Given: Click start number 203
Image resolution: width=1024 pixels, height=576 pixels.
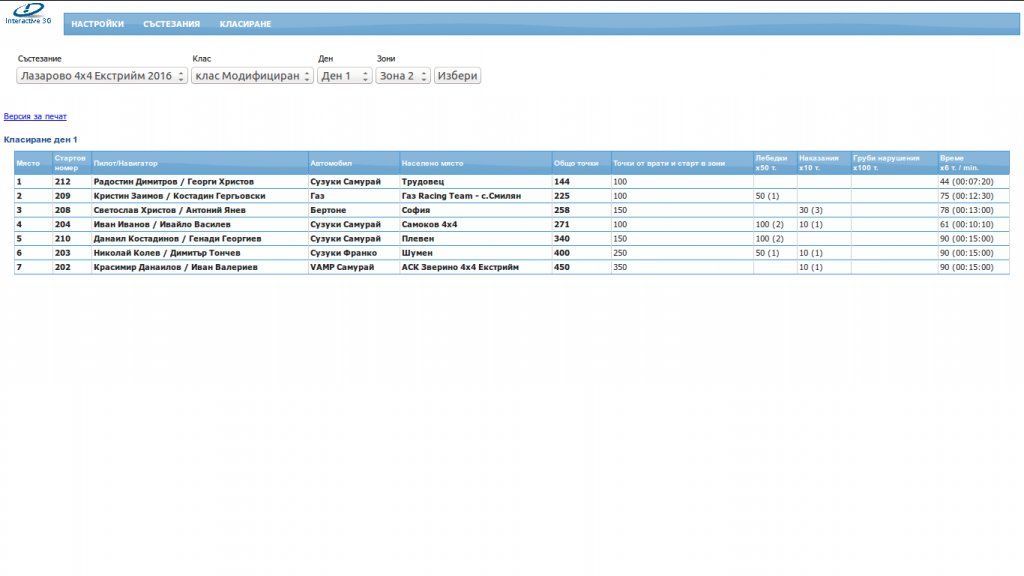Looking at the screenshot, I should point(63,253).
